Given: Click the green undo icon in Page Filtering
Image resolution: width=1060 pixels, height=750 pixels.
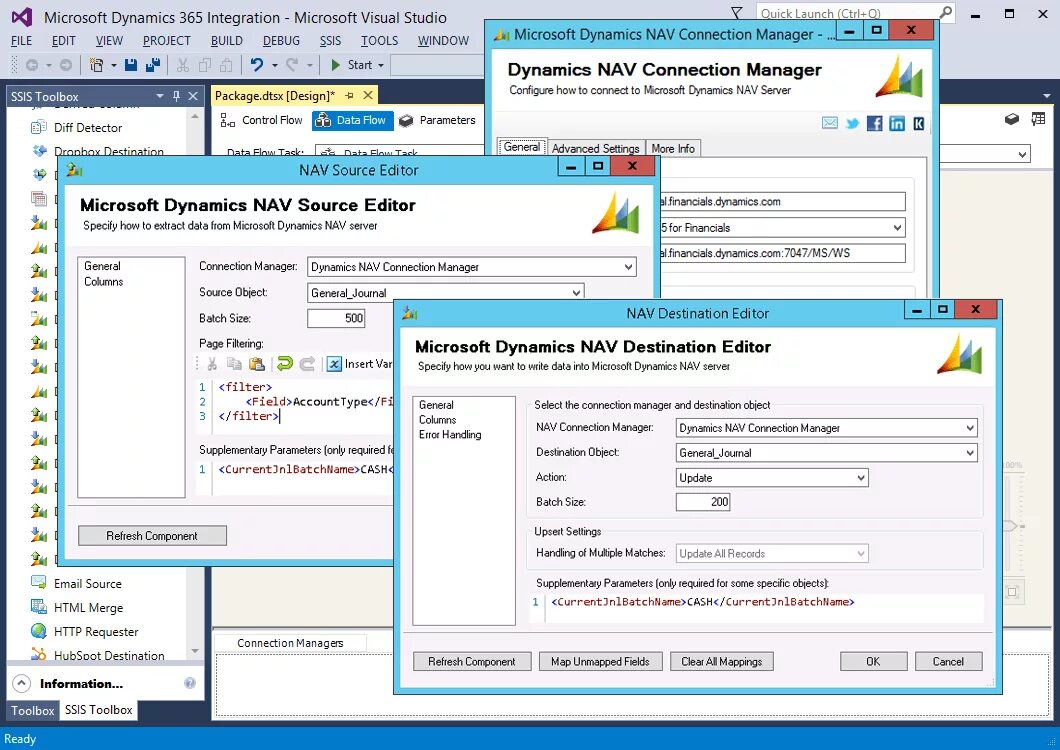Looking at the screenshot, I should [x=285, y=364].
